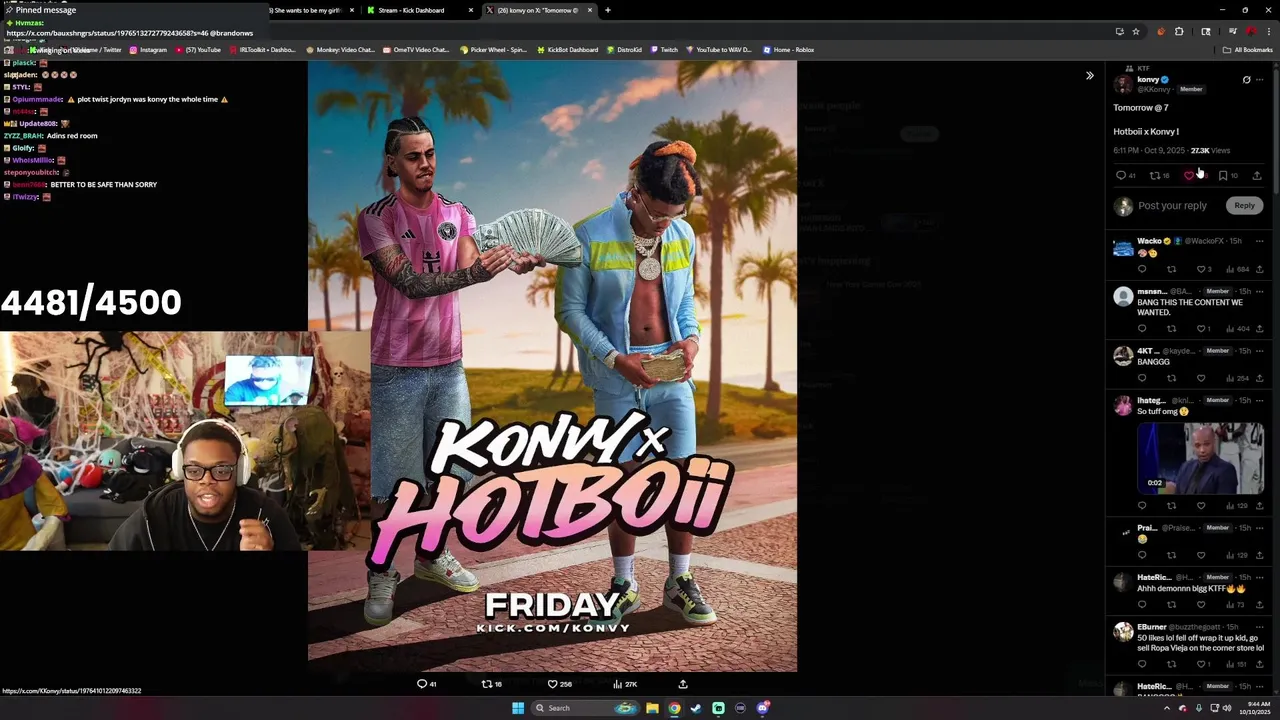Image resolution: width=1280 pixels, height=720 pixels.
Task: Like the BANG THIS THE CONTENT reply
Action: click(x=1201, y=328)
